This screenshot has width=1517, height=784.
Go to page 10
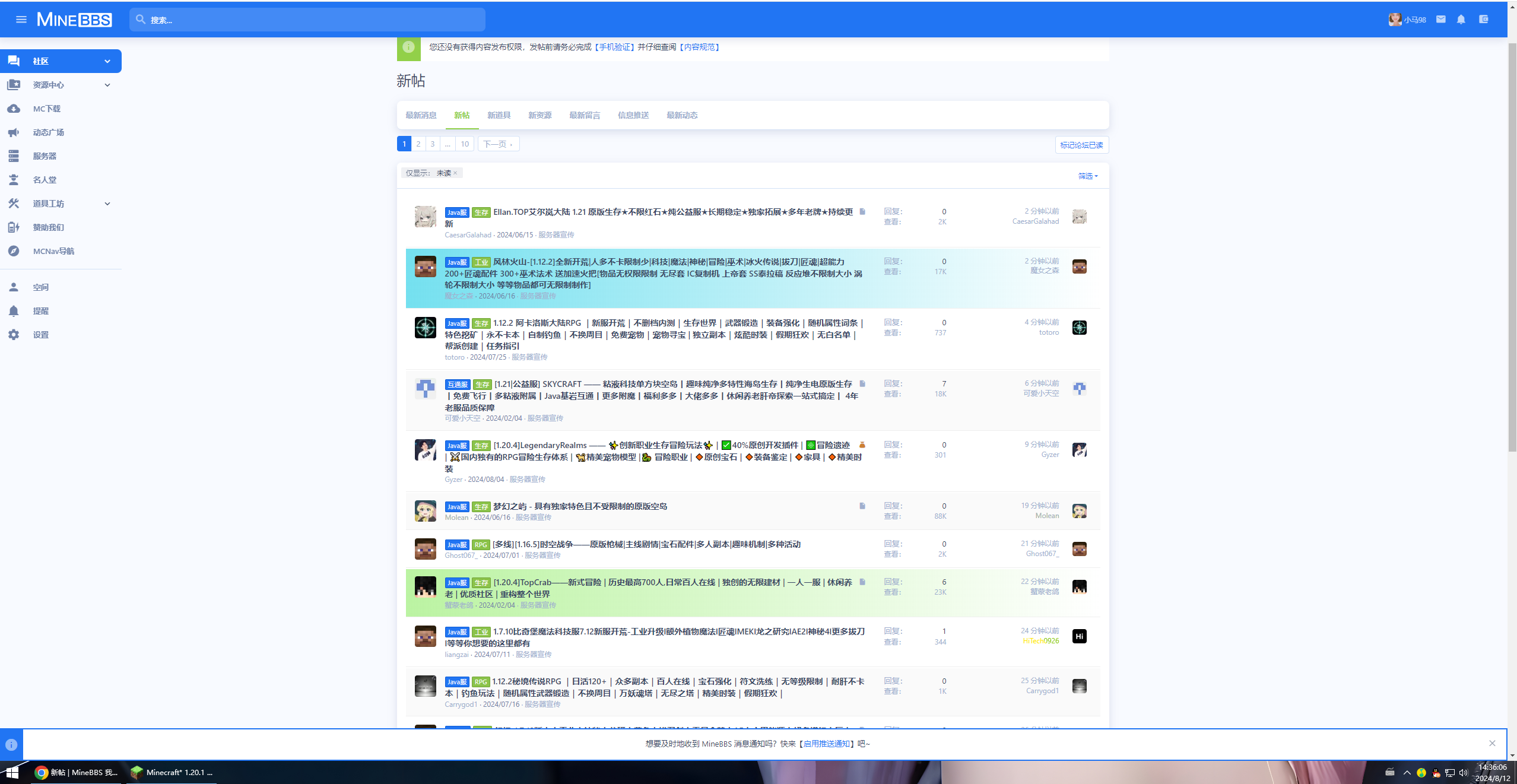[465, 144]
